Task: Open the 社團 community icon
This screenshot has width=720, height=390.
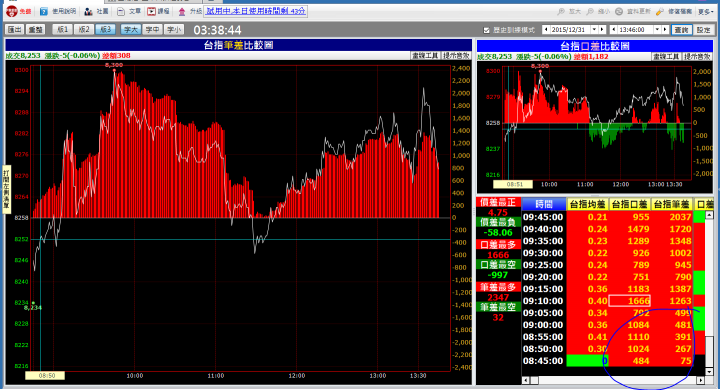Action: point(89,11)
